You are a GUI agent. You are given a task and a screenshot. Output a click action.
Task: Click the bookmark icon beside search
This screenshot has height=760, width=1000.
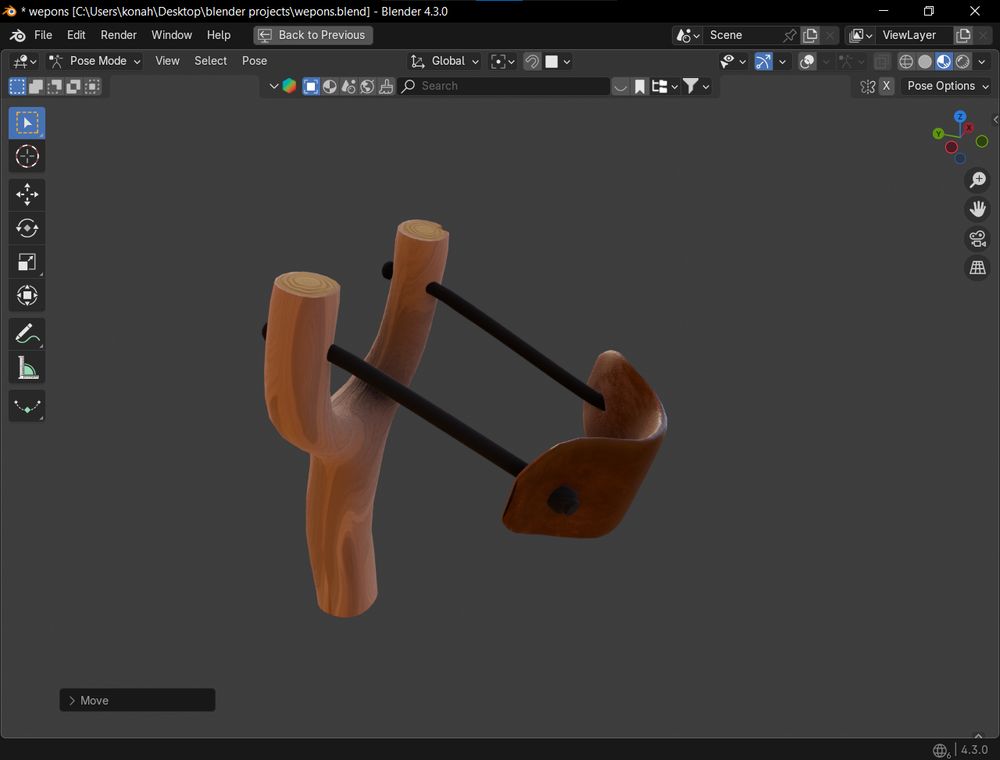[x=640, y=86]
